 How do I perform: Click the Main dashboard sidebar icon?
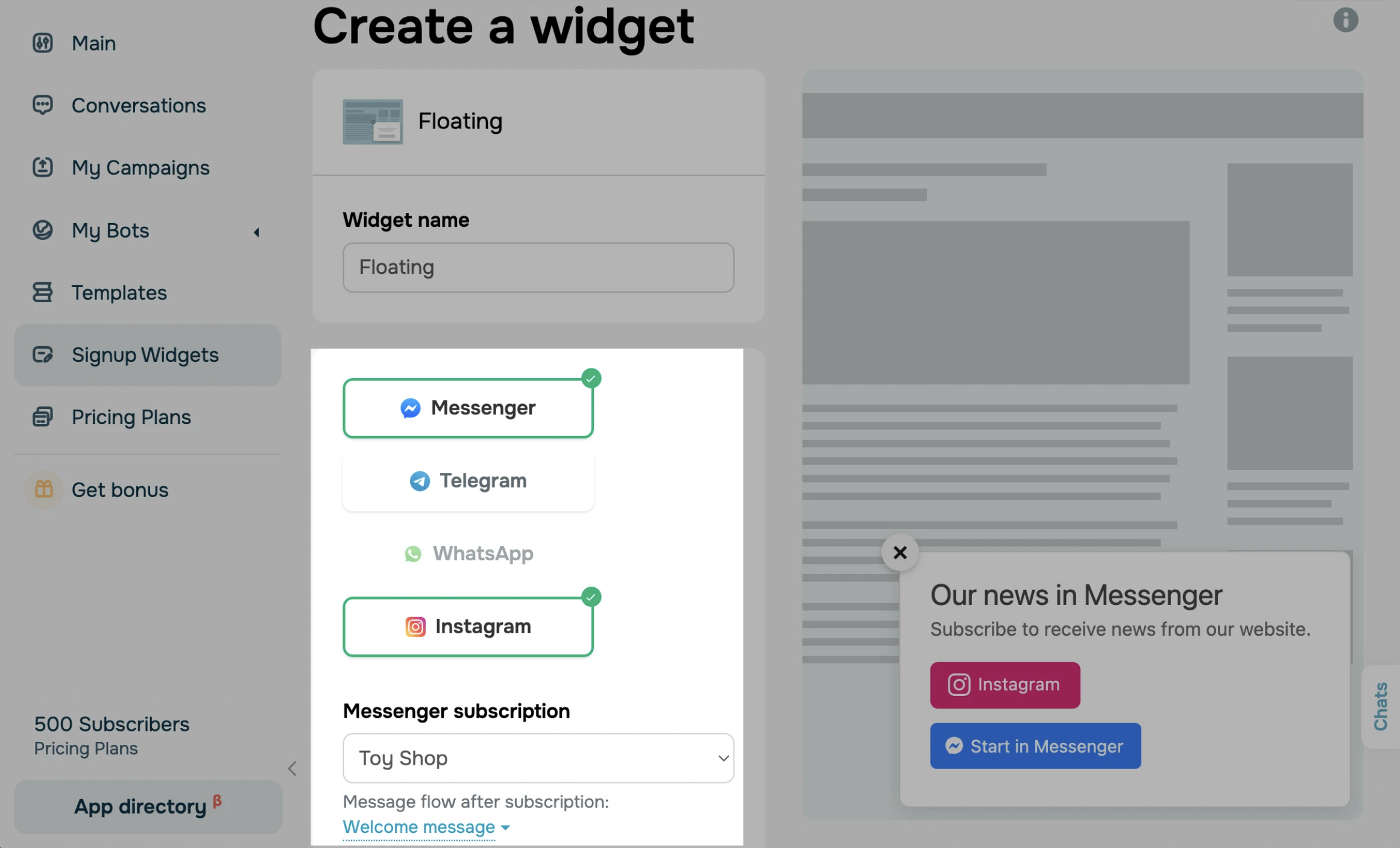tap(42, 43)
